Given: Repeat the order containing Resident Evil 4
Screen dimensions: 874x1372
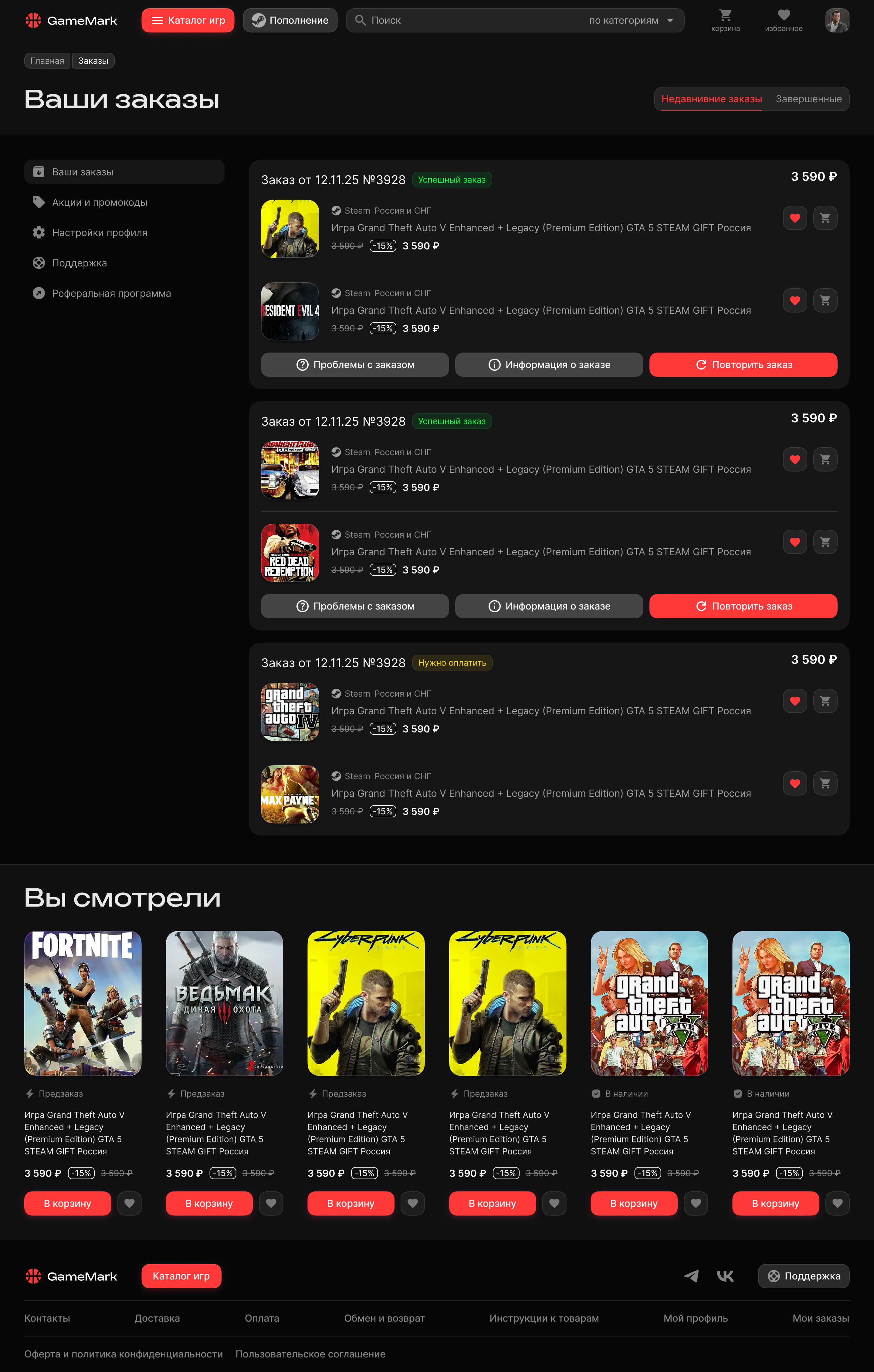Looking at the screenshot, I should 744,365.
